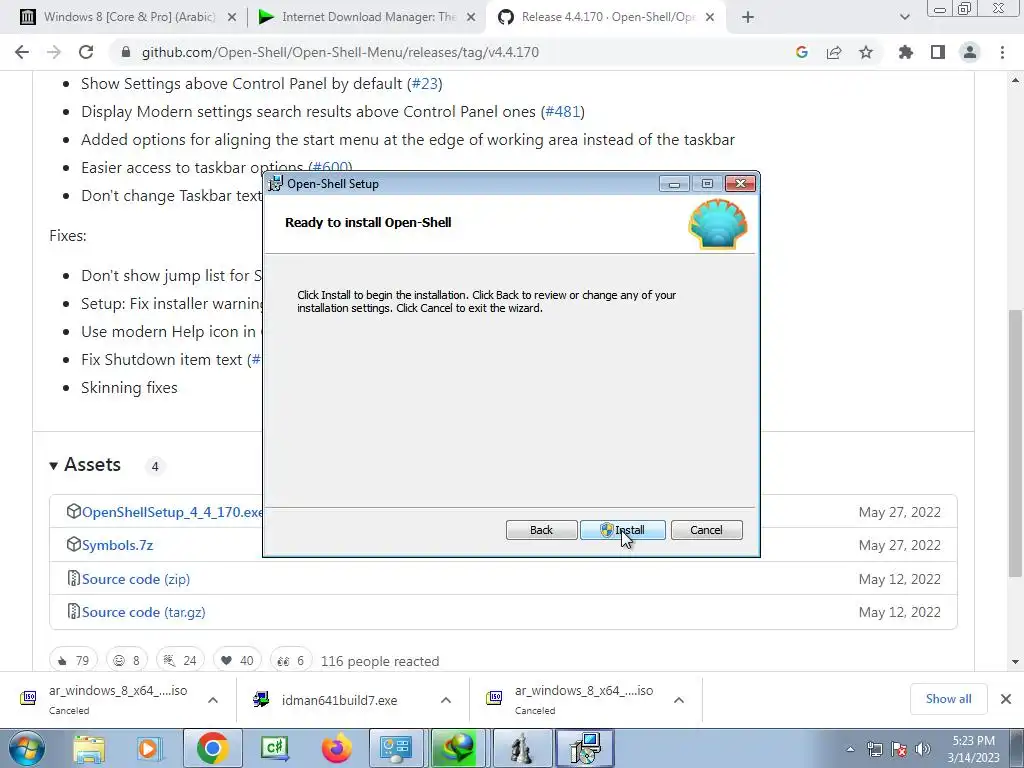Image resolution: width=1024 pixels, height=768 pixels.
Task: Open issue #23 link
Action: (x=424, y=84)
